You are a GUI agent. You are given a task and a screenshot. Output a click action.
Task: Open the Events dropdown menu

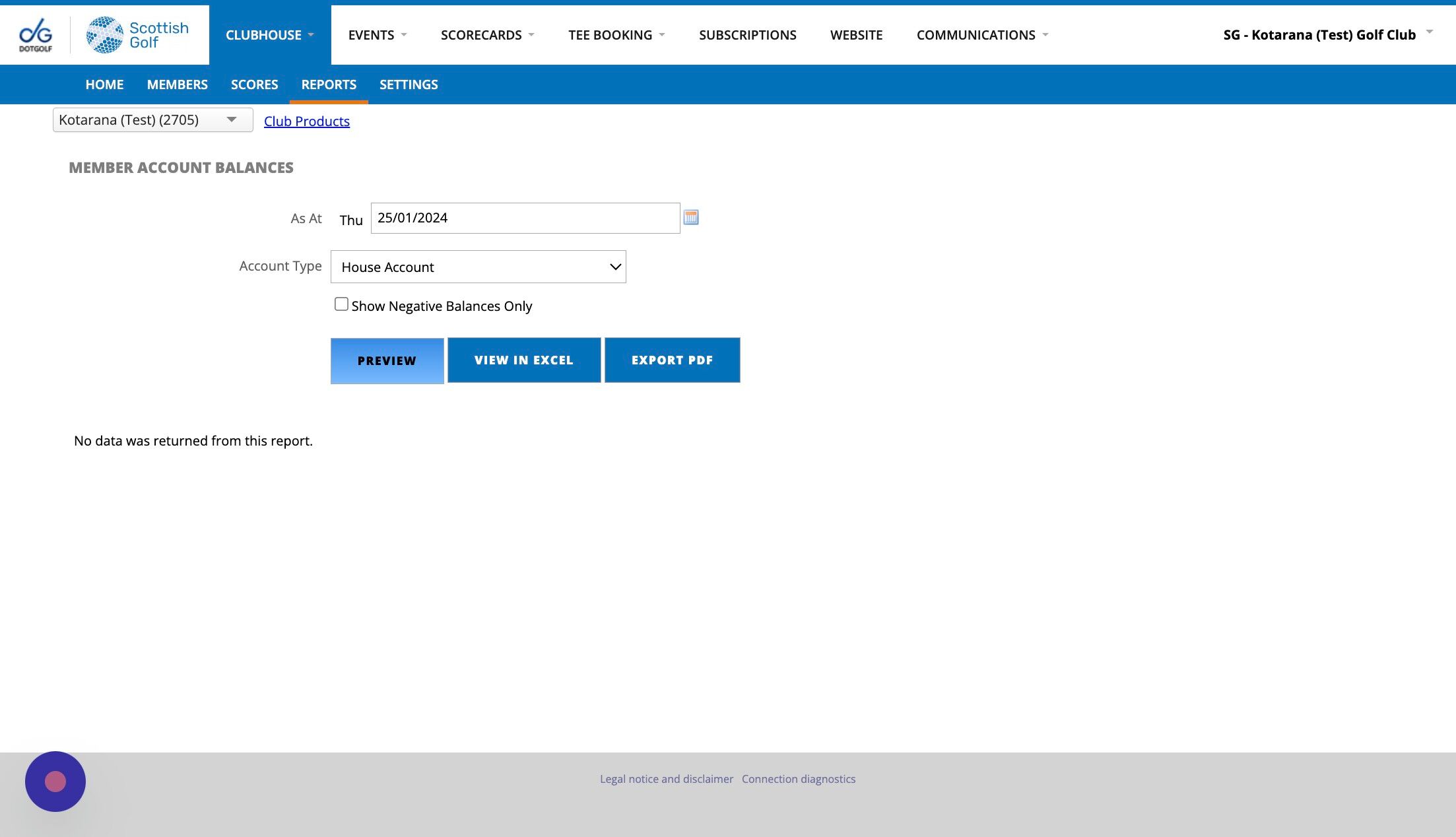click(x=377, y=35)
